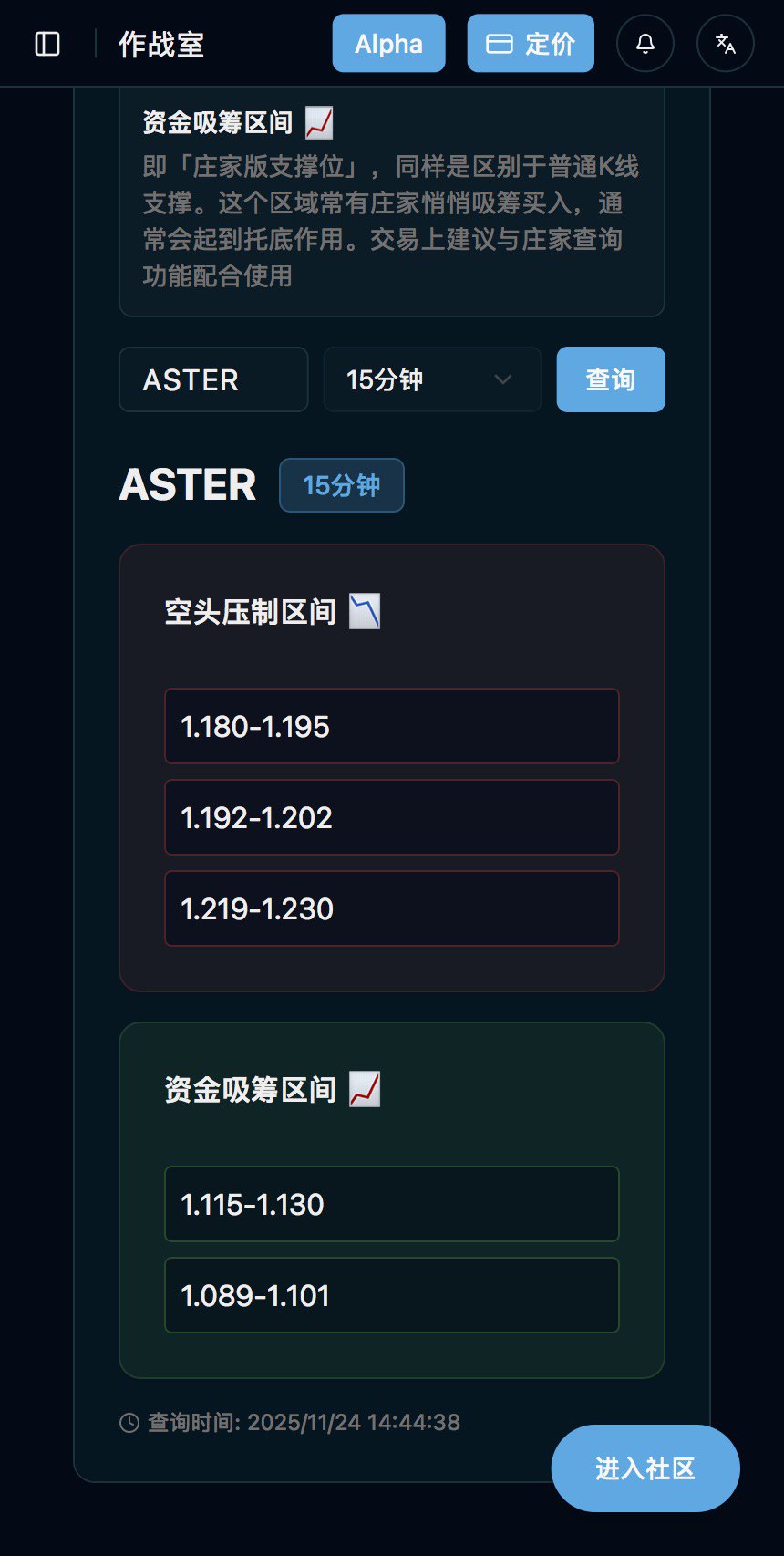This screenshot has height=1556, width=784.
Task: Select the 1.180-1.195 resistance range
Action: click(x=392, y=726)
